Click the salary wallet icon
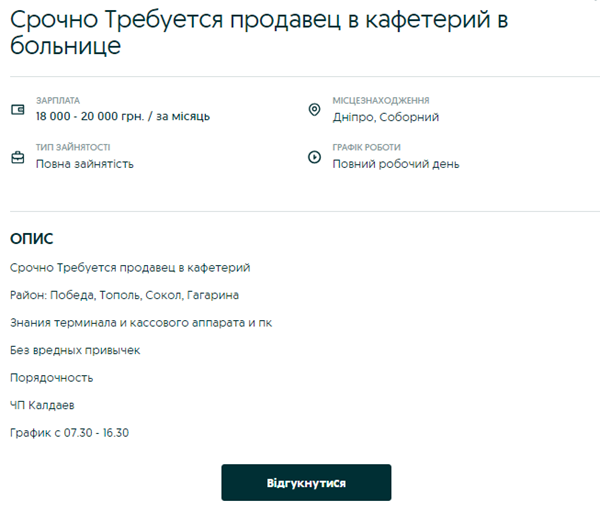The image size is (600, 522). point(17,109)
